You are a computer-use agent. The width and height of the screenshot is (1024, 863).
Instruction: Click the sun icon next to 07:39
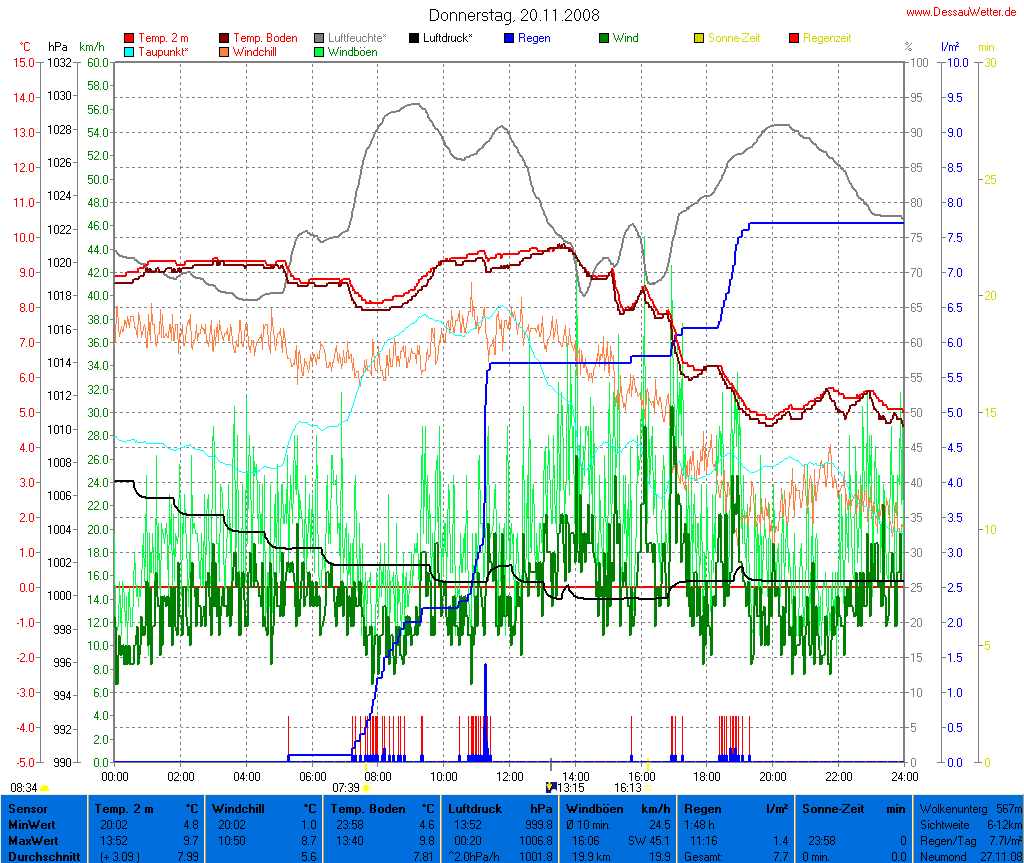[x=367, y=788]
